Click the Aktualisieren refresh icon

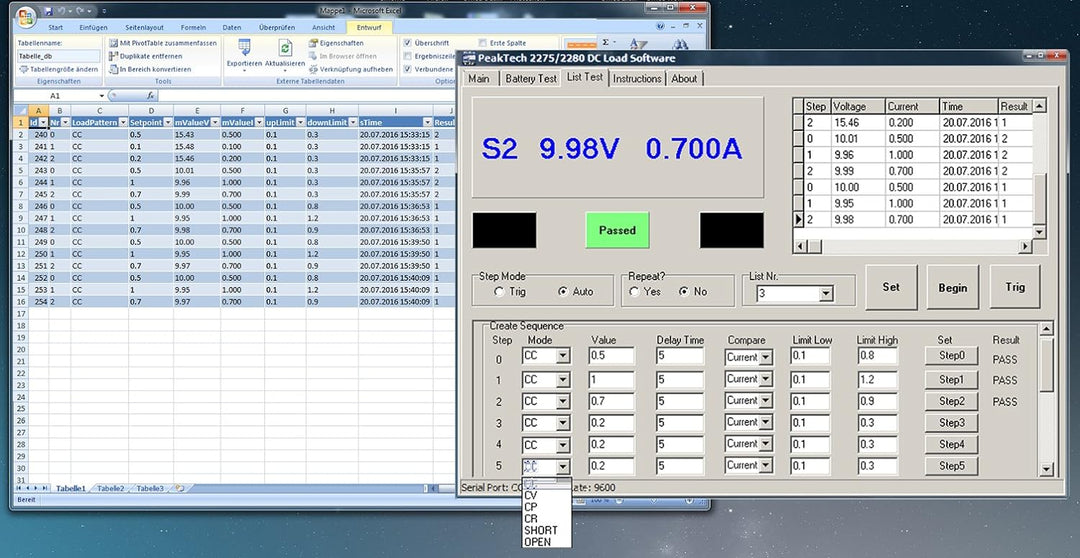(285, 48)
